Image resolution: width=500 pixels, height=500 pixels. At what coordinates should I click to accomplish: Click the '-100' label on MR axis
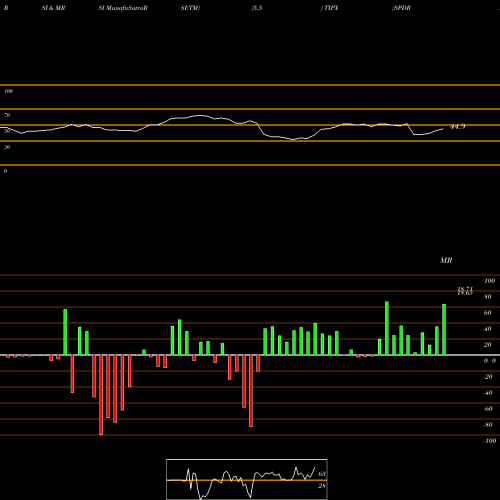pos(490,441)
